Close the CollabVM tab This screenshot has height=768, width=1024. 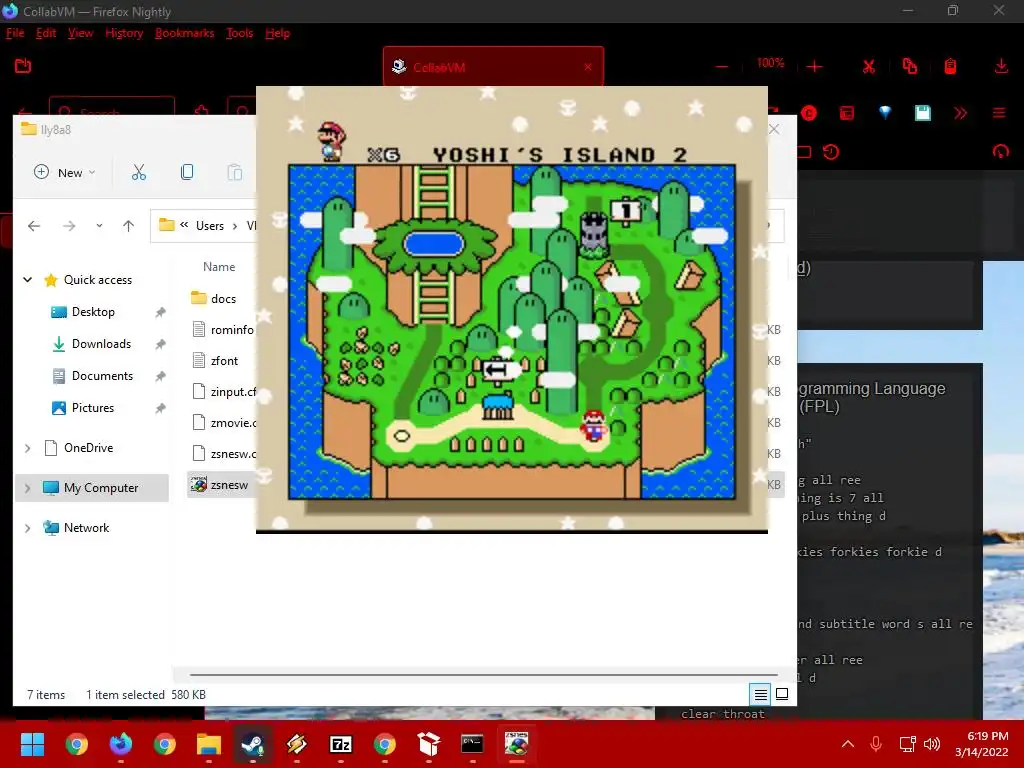(x=588, y=67)
